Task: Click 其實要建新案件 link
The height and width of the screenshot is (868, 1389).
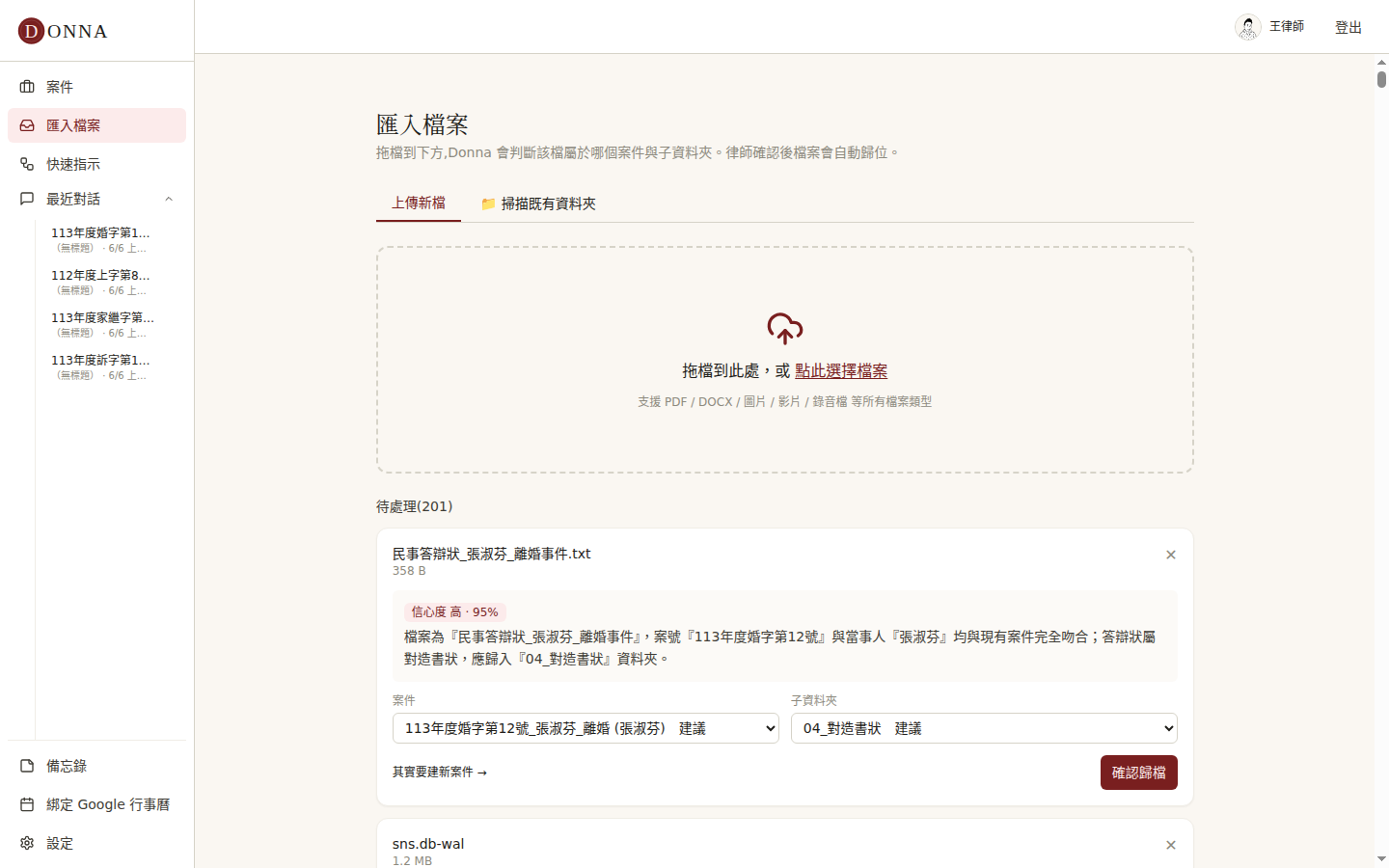Action: (x=440, y=773)
